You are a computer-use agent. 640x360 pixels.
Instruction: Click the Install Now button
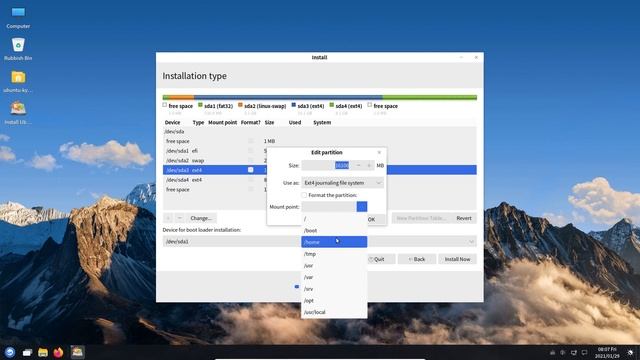pos(457,259)
